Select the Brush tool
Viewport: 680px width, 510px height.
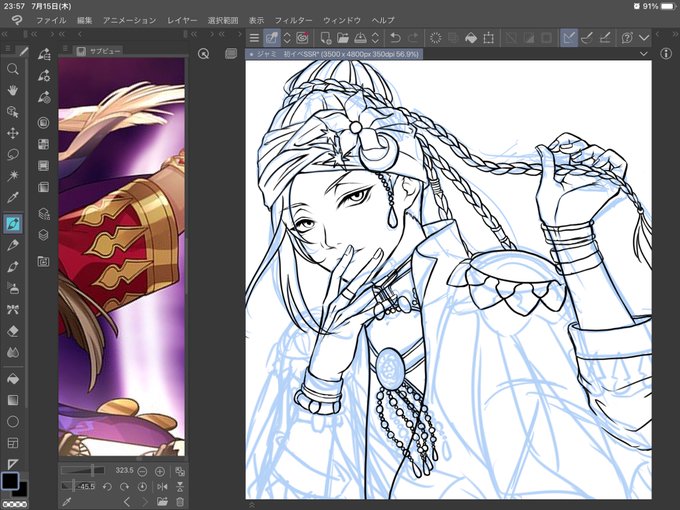tap(13, 267)
